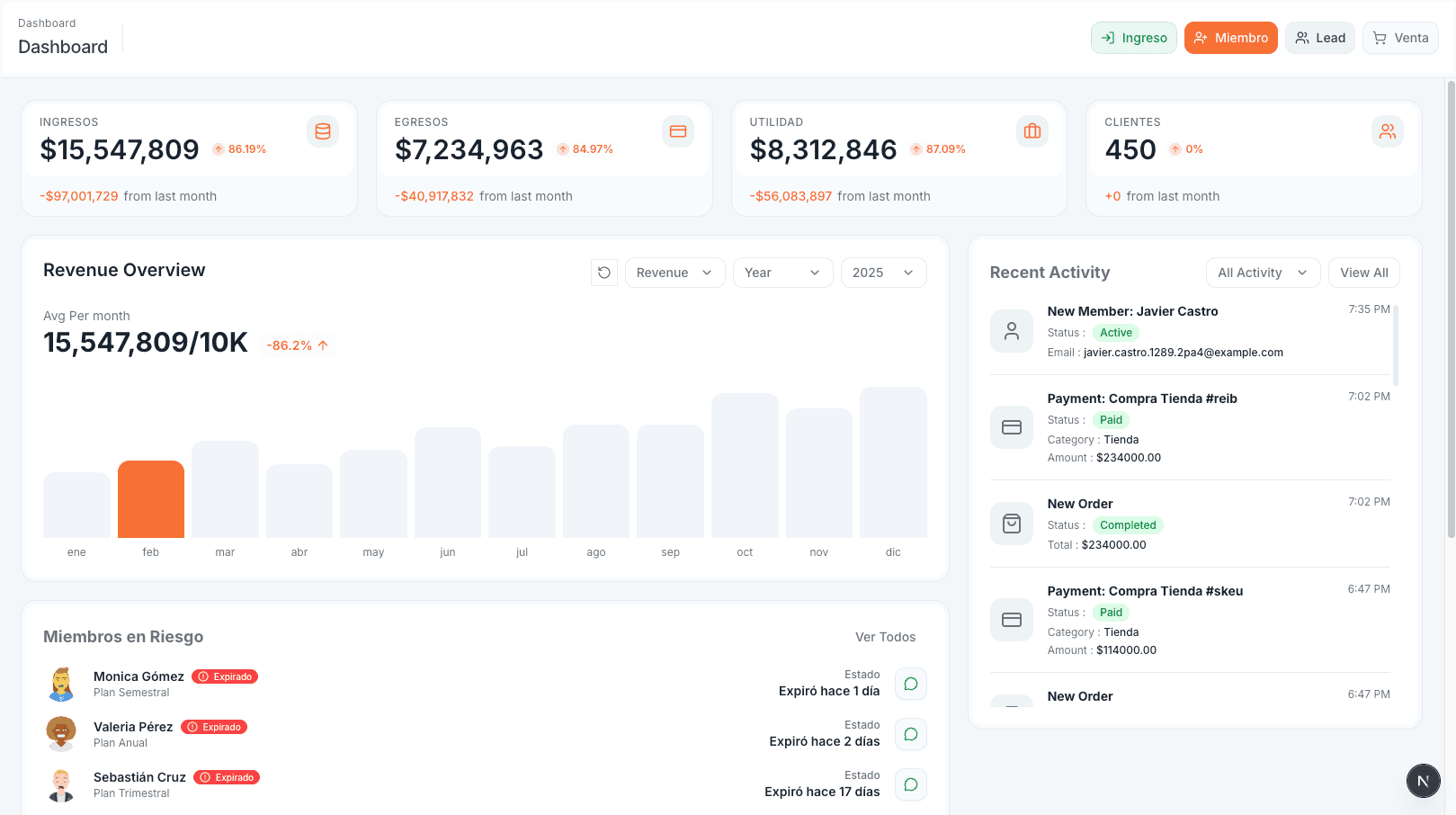Click the Ver Todos link in Miembros en Riesgo

(x=885, y=637)
